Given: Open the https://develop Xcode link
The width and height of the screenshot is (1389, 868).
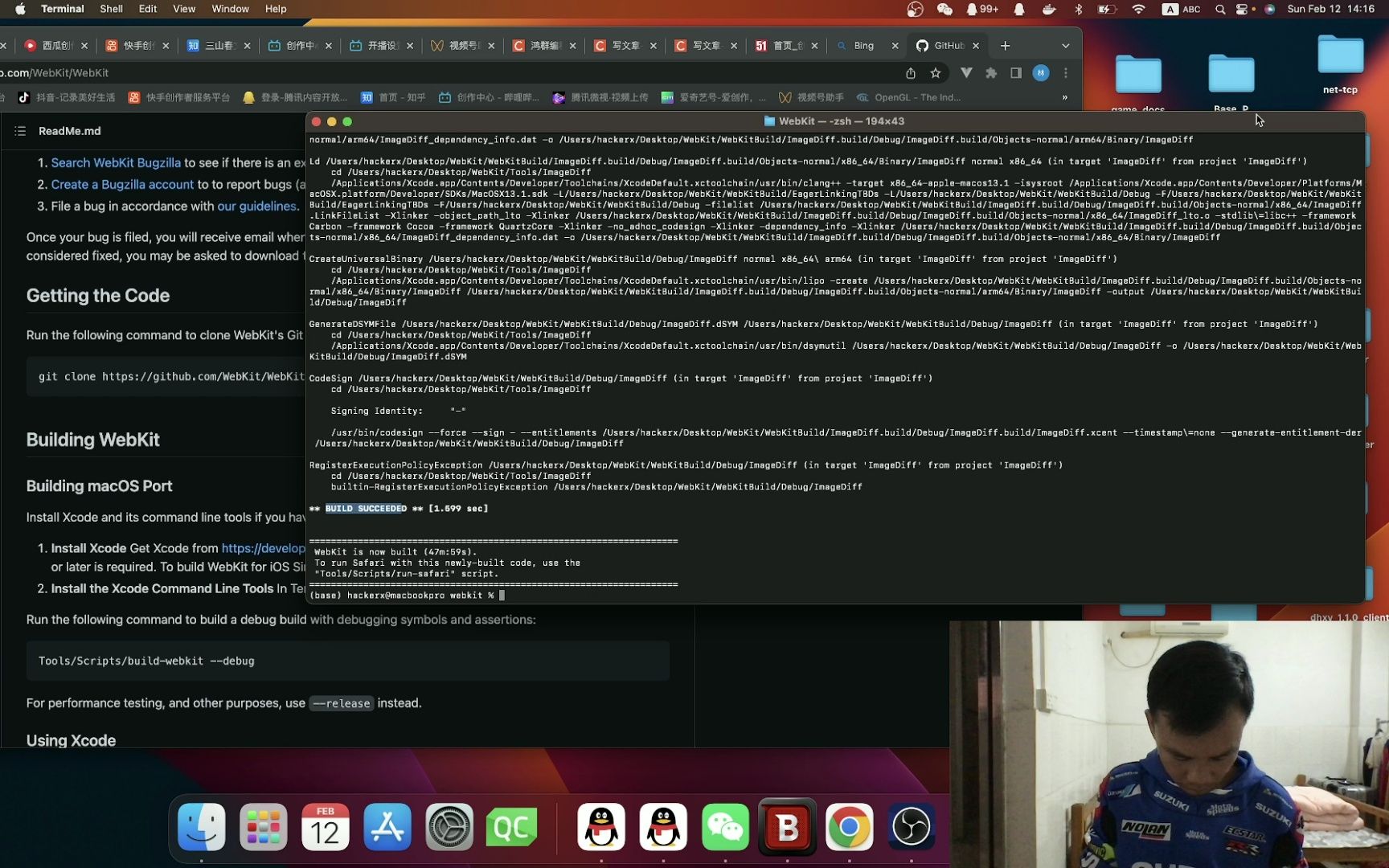Looking at the screenshot, I should [264, 548].
